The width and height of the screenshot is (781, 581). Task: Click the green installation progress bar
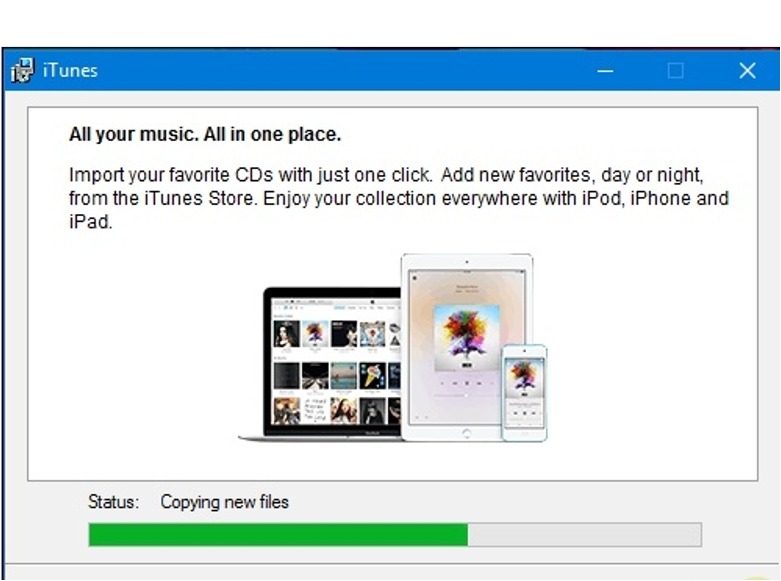pyautogui.click(x=395, y=535)
